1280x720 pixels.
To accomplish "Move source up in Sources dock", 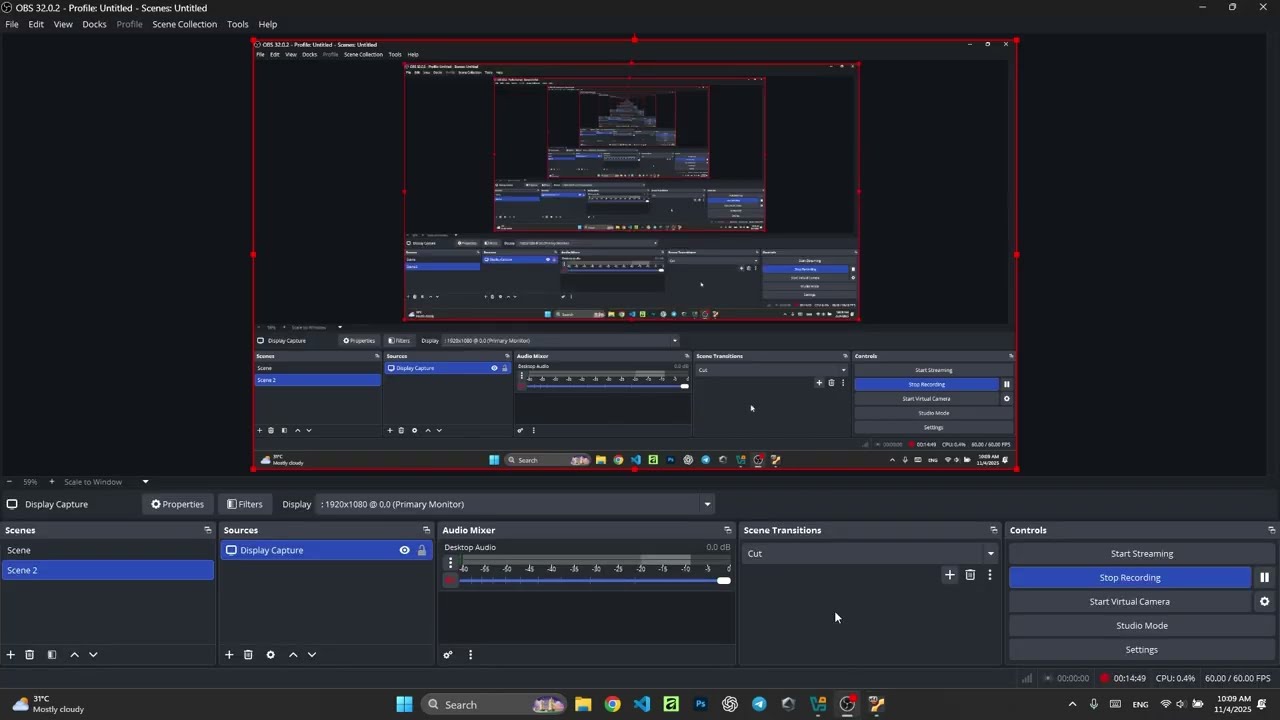I will (x=293, y=655).
